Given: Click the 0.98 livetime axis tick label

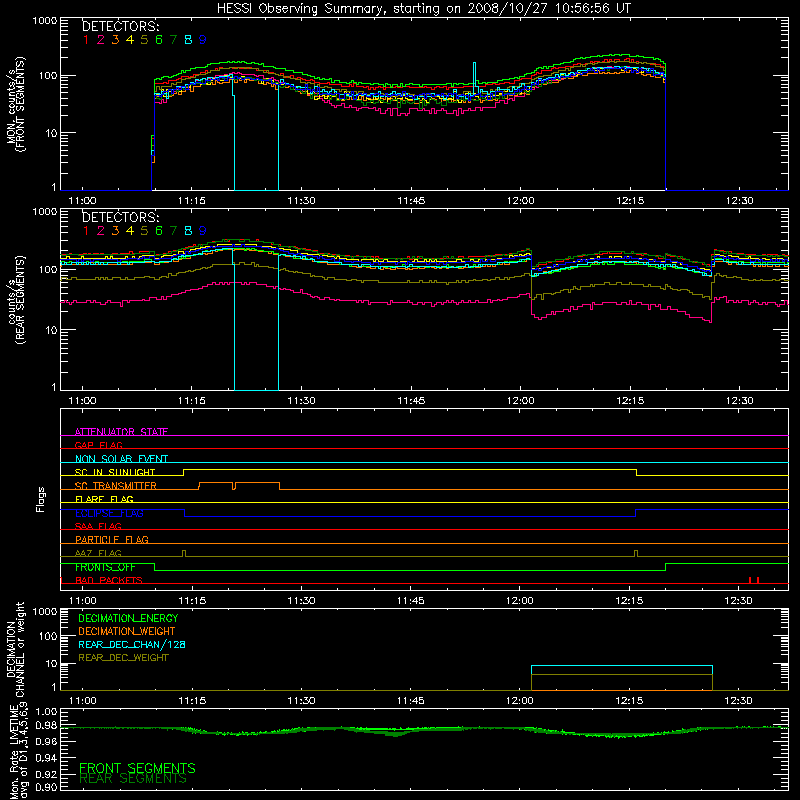Looking at the screenshot, I should tap(46, 725).
